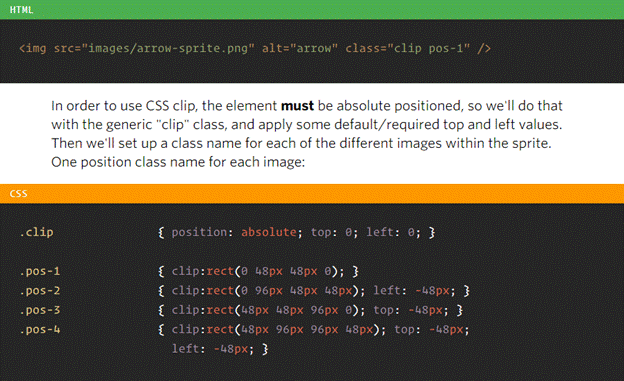Click "top: 0;" in the .clip rule
624x381 pixels.
334,232
